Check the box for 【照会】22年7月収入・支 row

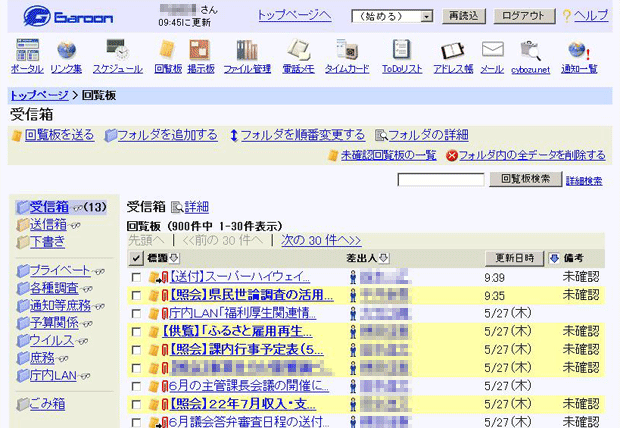[x=136, y=404]
